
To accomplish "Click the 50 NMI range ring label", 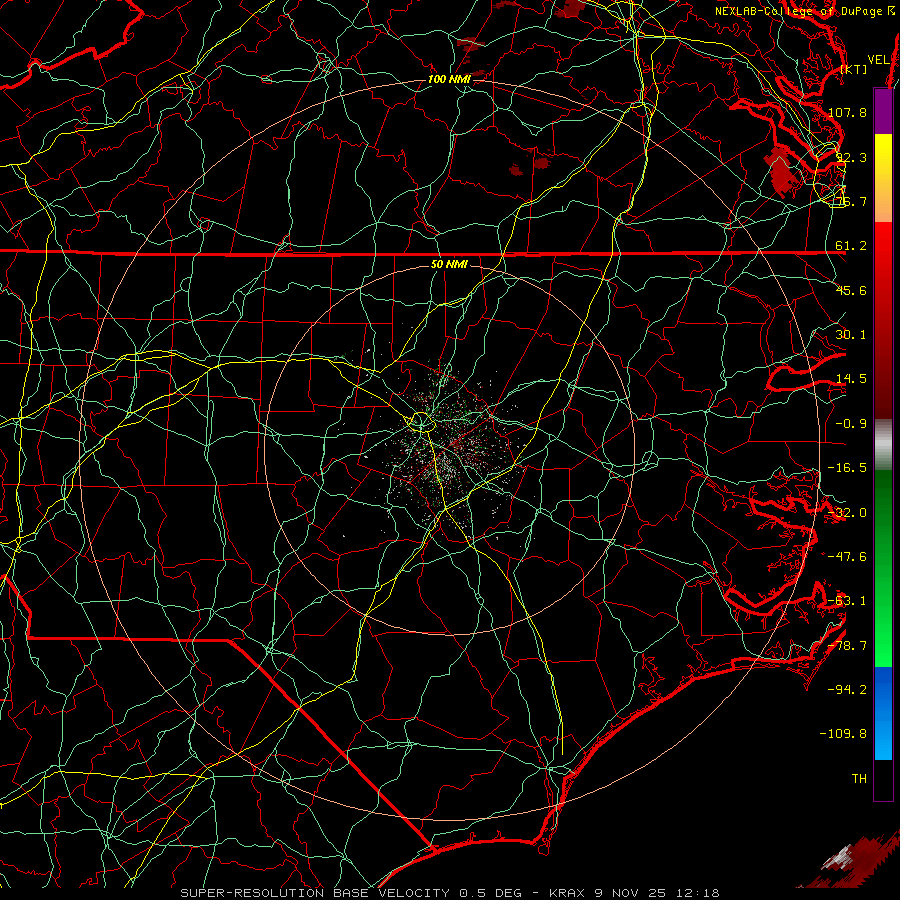I will click(449, 265).
